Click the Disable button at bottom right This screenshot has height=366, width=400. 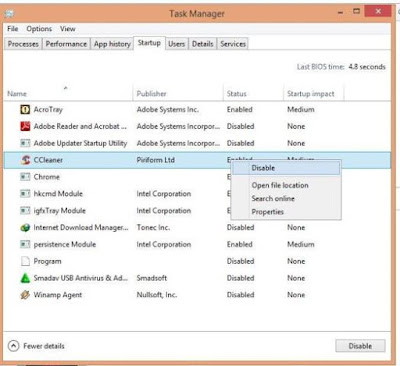(x=360, y=346)
